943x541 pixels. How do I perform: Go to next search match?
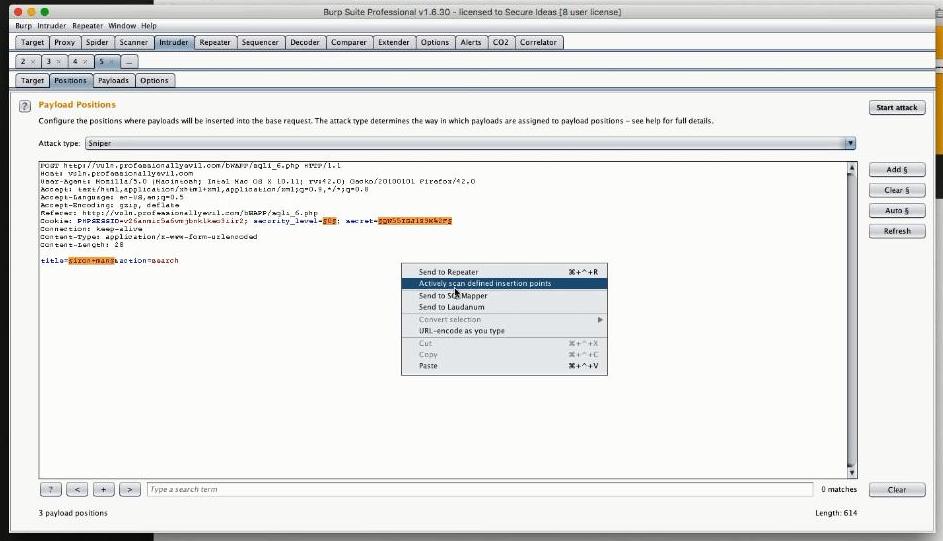point(129,489)
